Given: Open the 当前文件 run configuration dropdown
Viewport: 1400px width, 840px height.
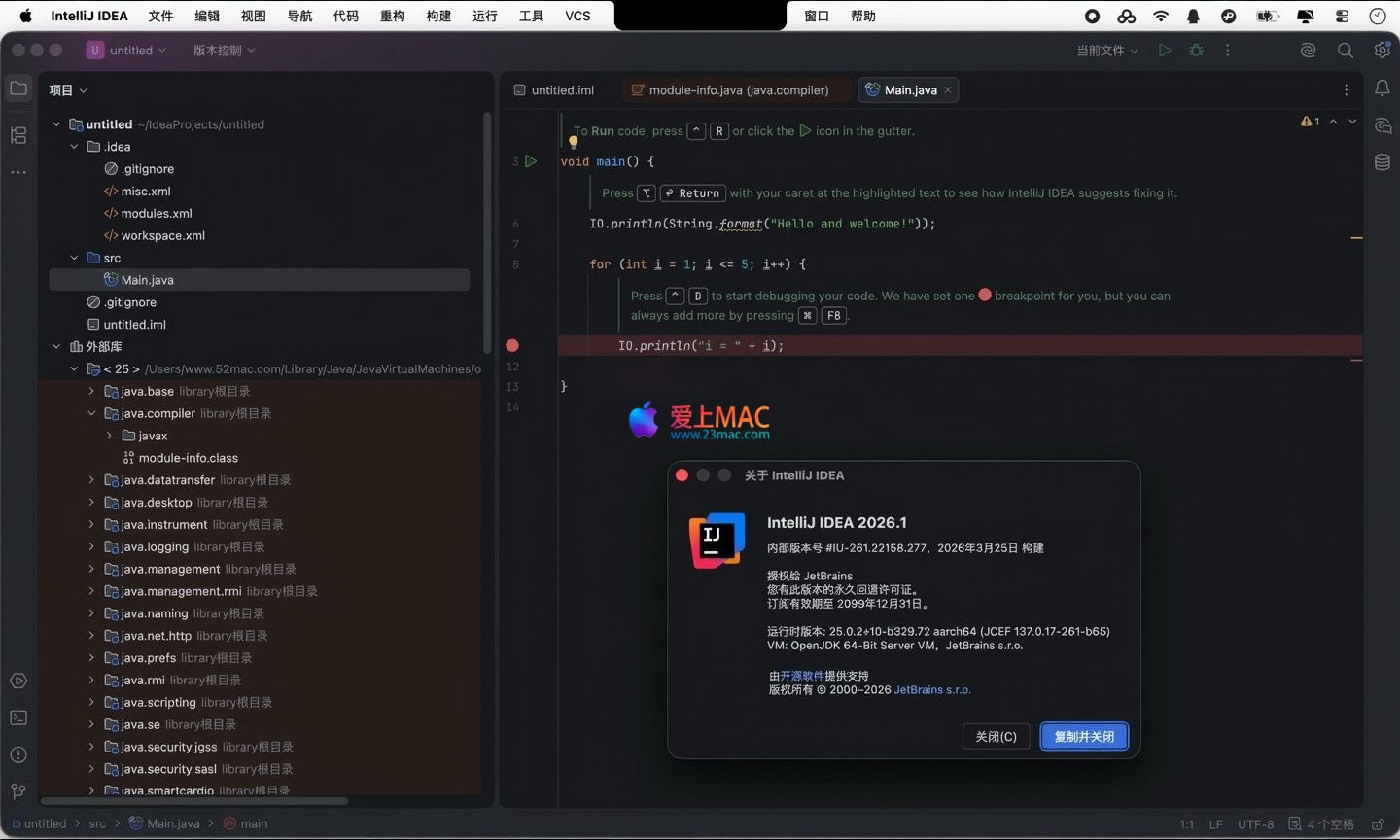Looking at the screenshot, I should pyautogui.click(x=1106, y=51).
